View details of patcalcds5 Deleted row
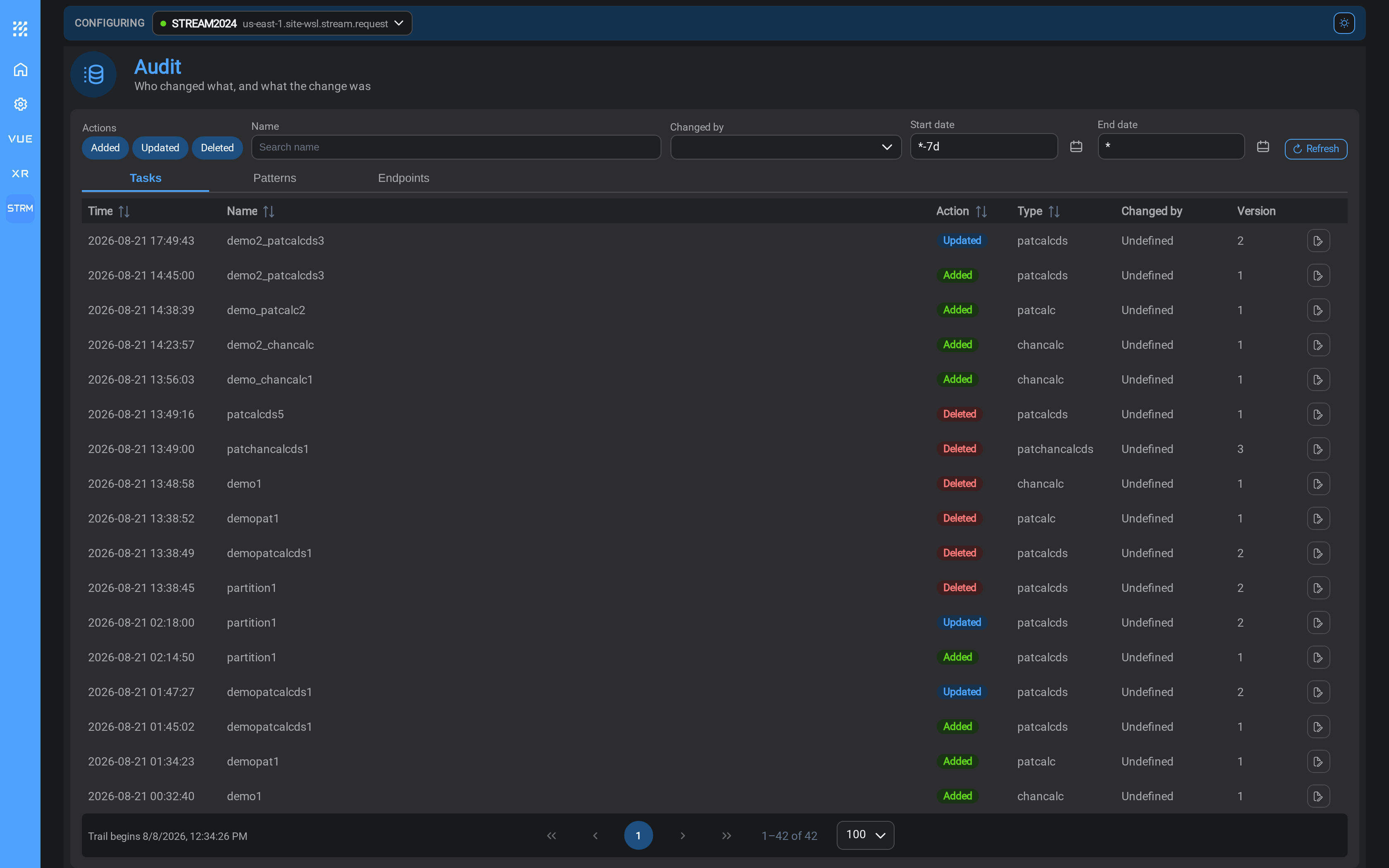This screenshot has width=1389, height=868. point(1318,415)
